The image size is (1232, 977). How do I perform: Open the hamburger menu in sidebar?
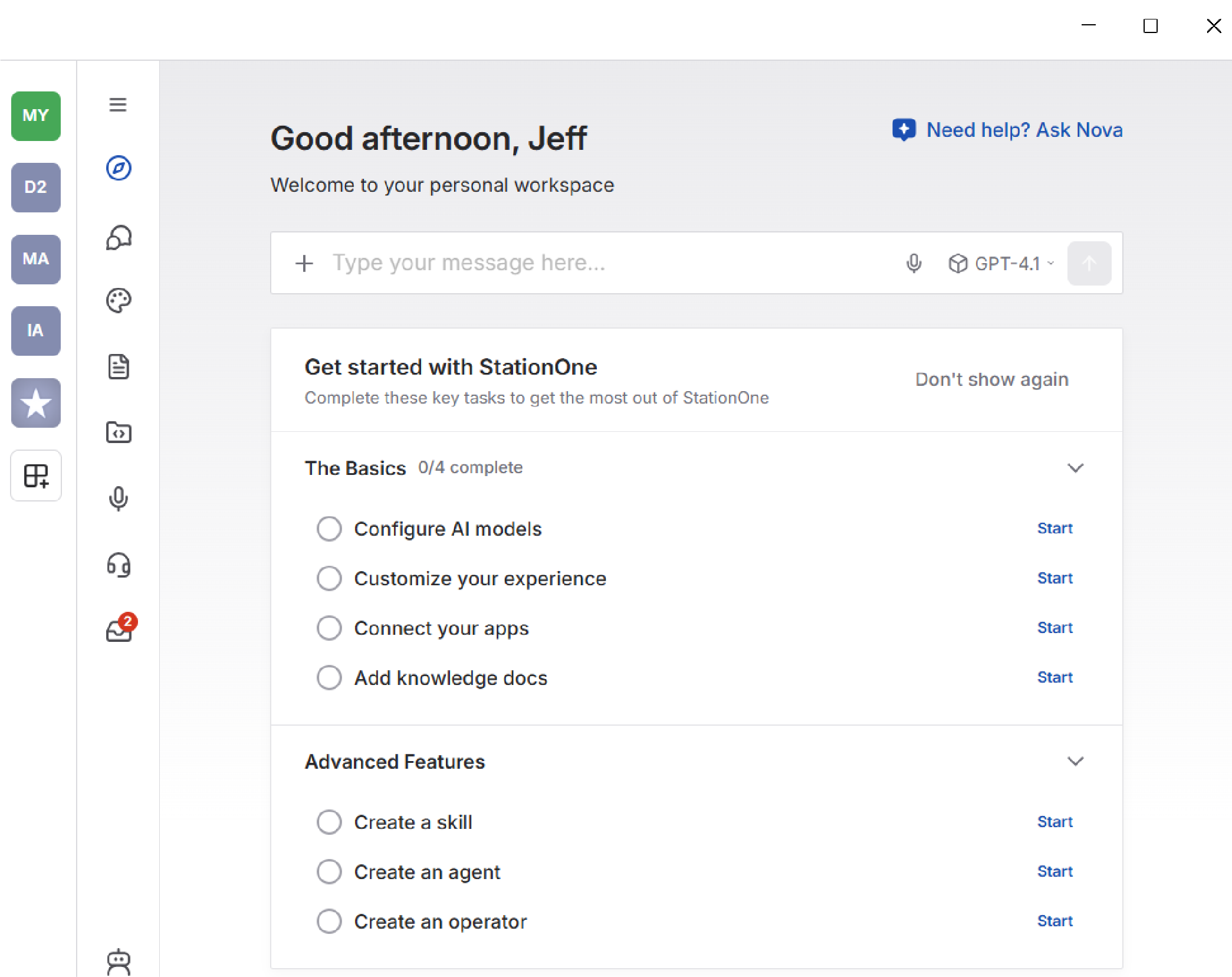tap(118, 104)
